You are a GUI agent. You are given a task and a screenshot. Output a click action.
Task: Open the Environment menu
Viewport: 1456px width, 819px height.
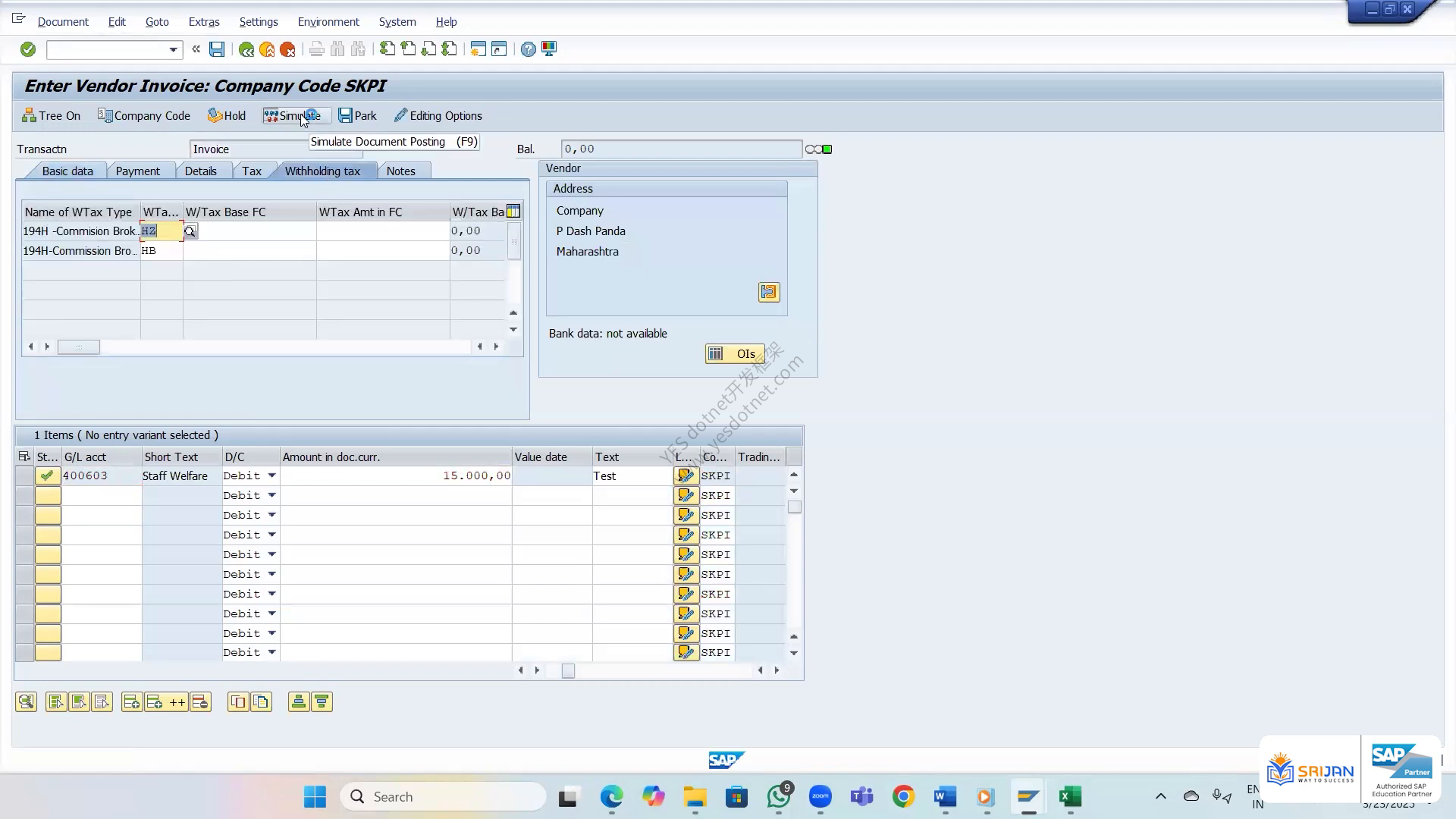click(328, 22)
